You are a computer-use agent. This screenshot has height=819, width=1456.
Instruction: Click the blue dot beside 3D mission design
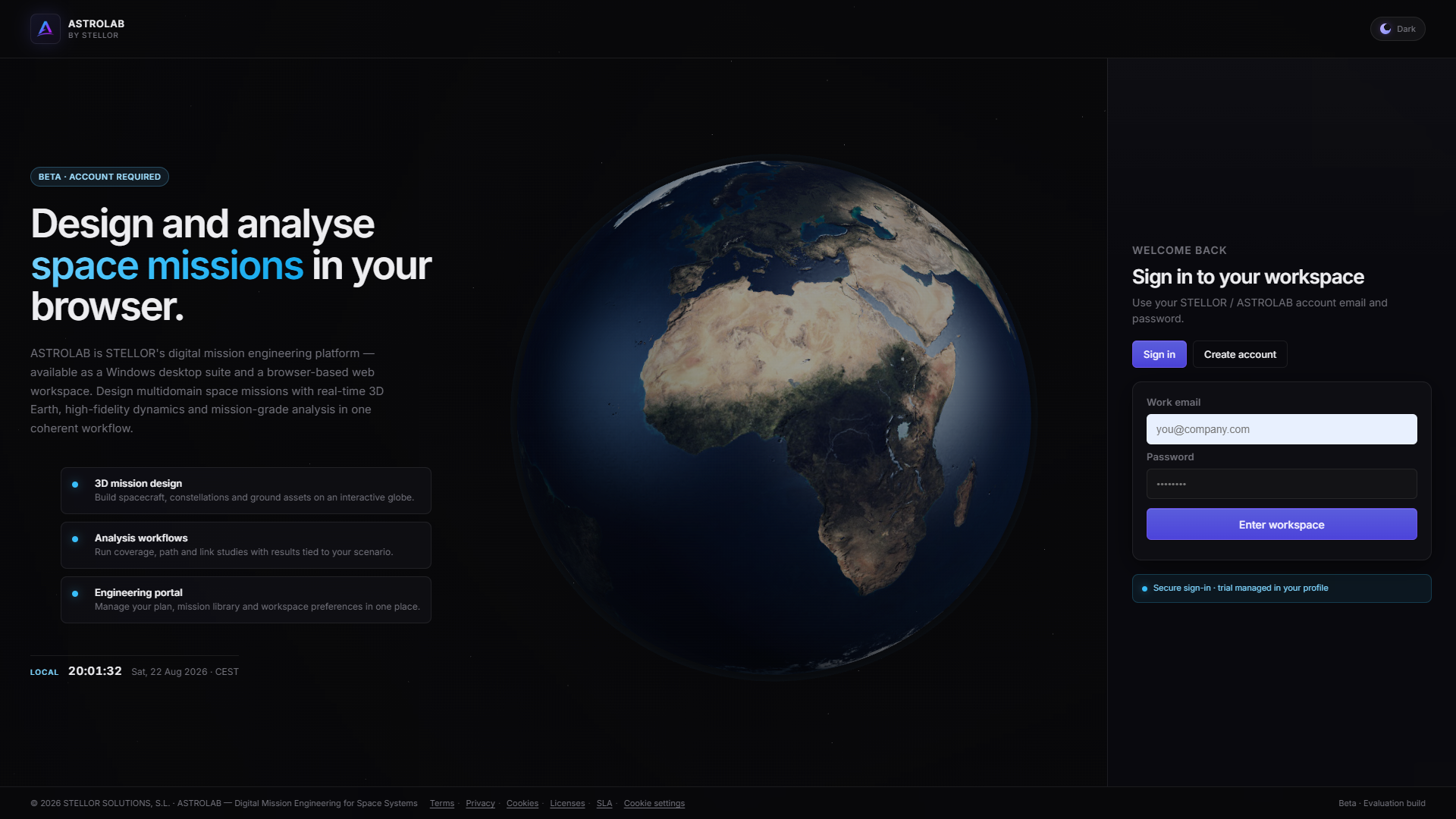click(75, 485)
